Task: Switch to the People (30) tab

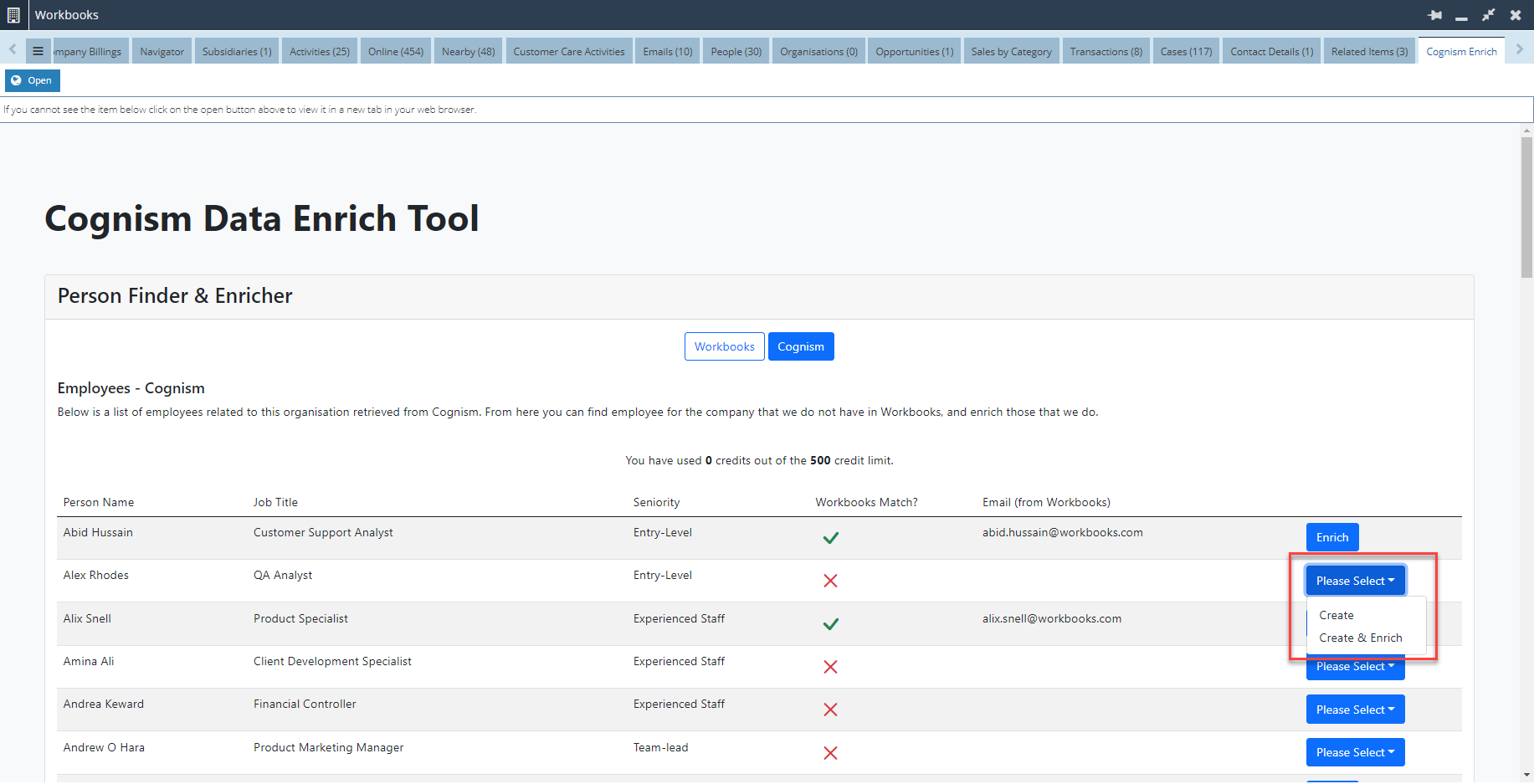Action: (736, 52)
